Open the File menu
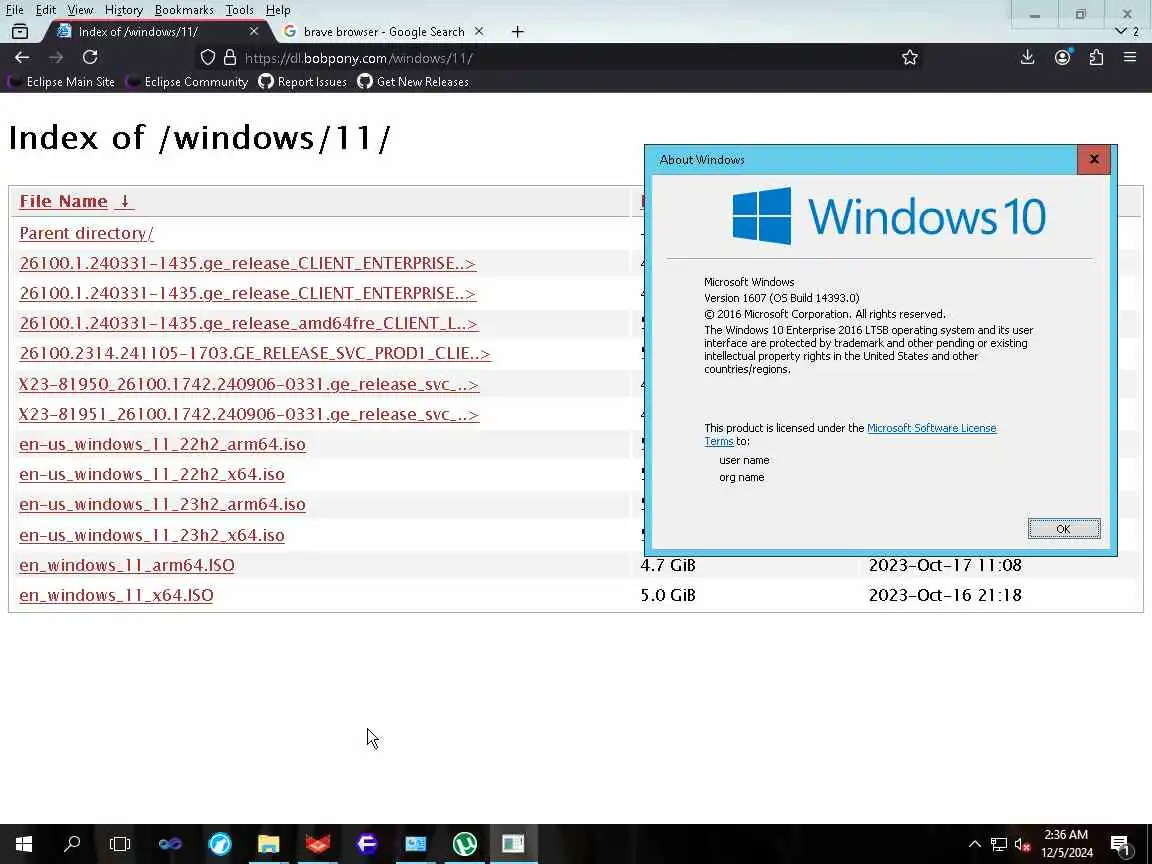 [x=15, y=10]
